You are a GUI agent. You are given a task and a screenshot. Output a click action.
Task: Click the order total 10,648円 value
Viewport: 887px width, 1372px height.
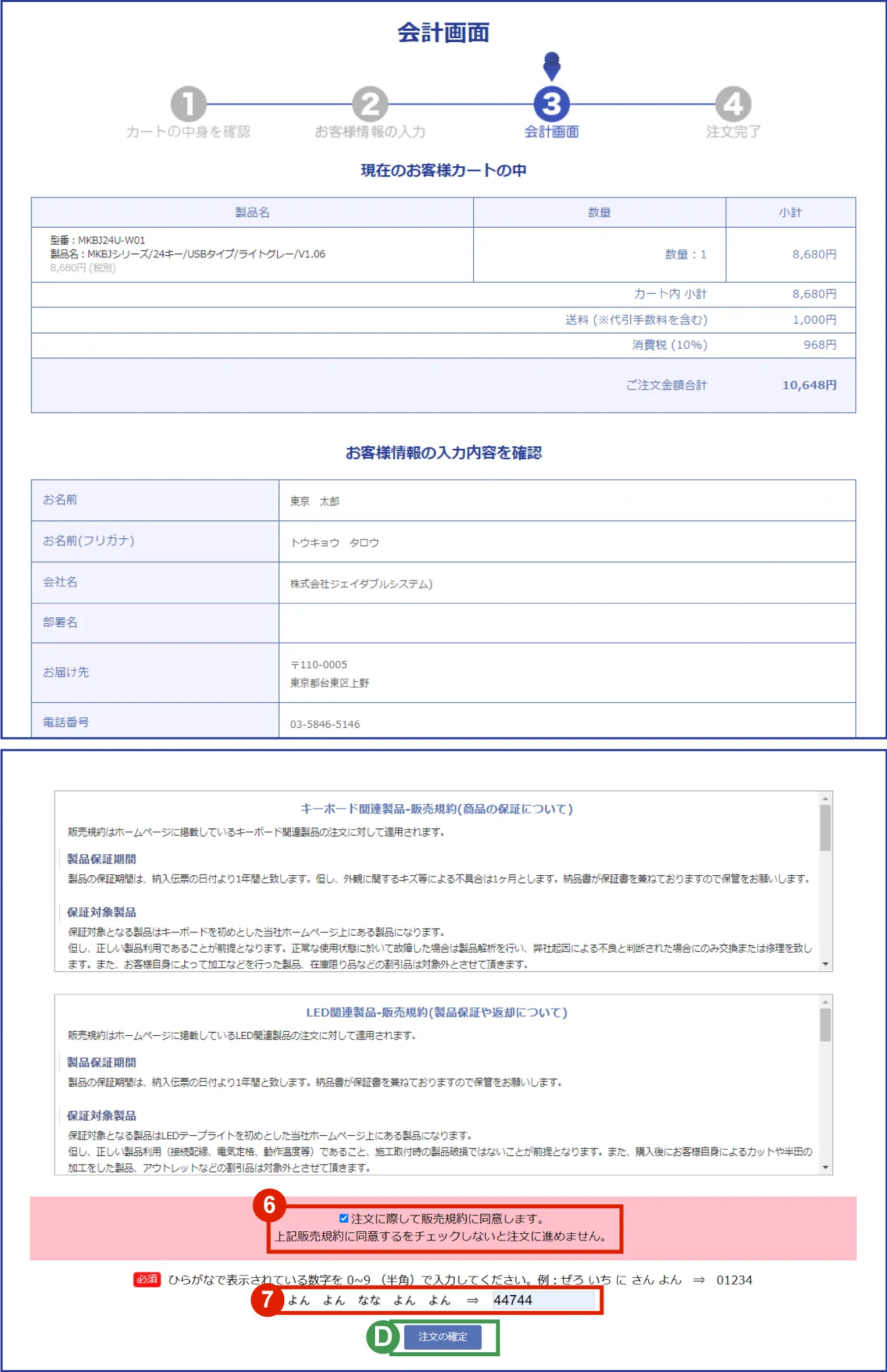(809, 385)
